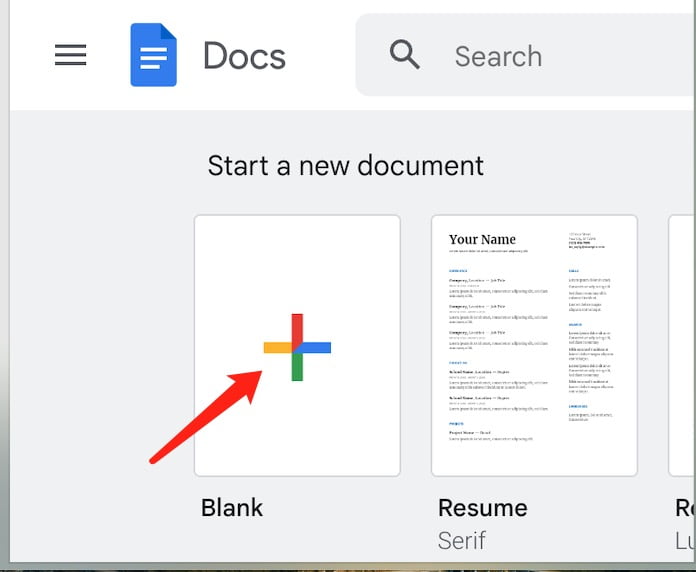Click the Blank label

232,508
